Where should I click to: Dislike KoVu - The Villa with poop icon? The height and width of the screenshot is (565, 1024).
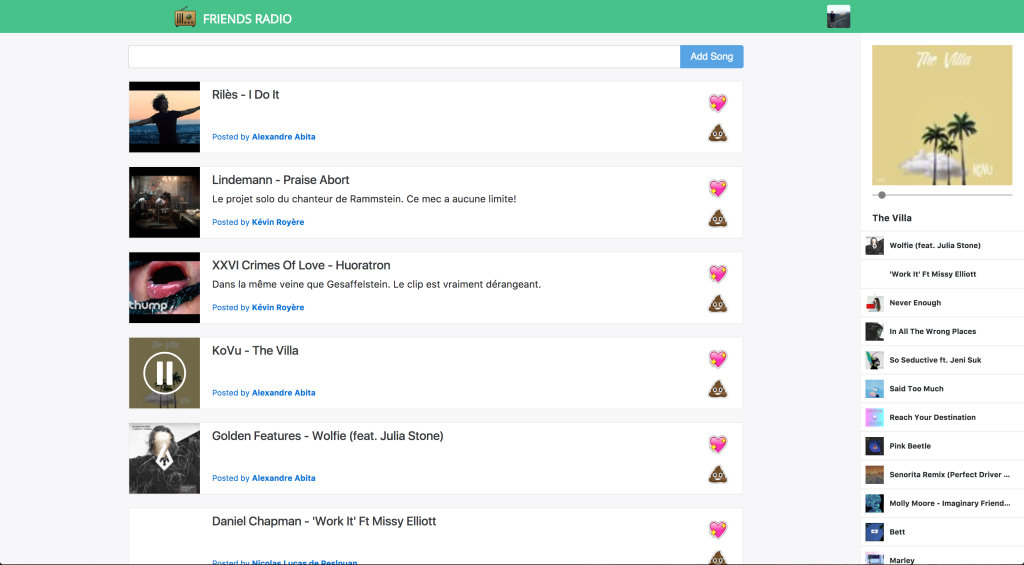point(717,389)
